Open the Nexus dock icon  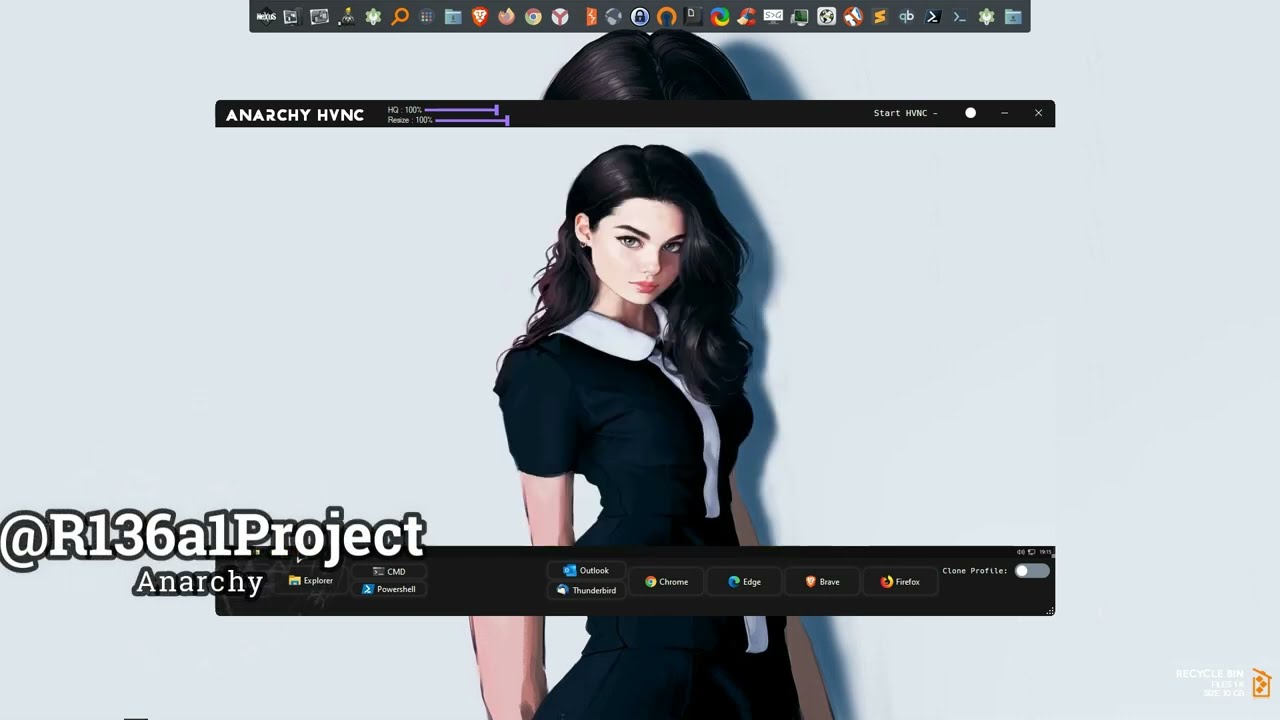pyautogui.click(x=266, y=16)
